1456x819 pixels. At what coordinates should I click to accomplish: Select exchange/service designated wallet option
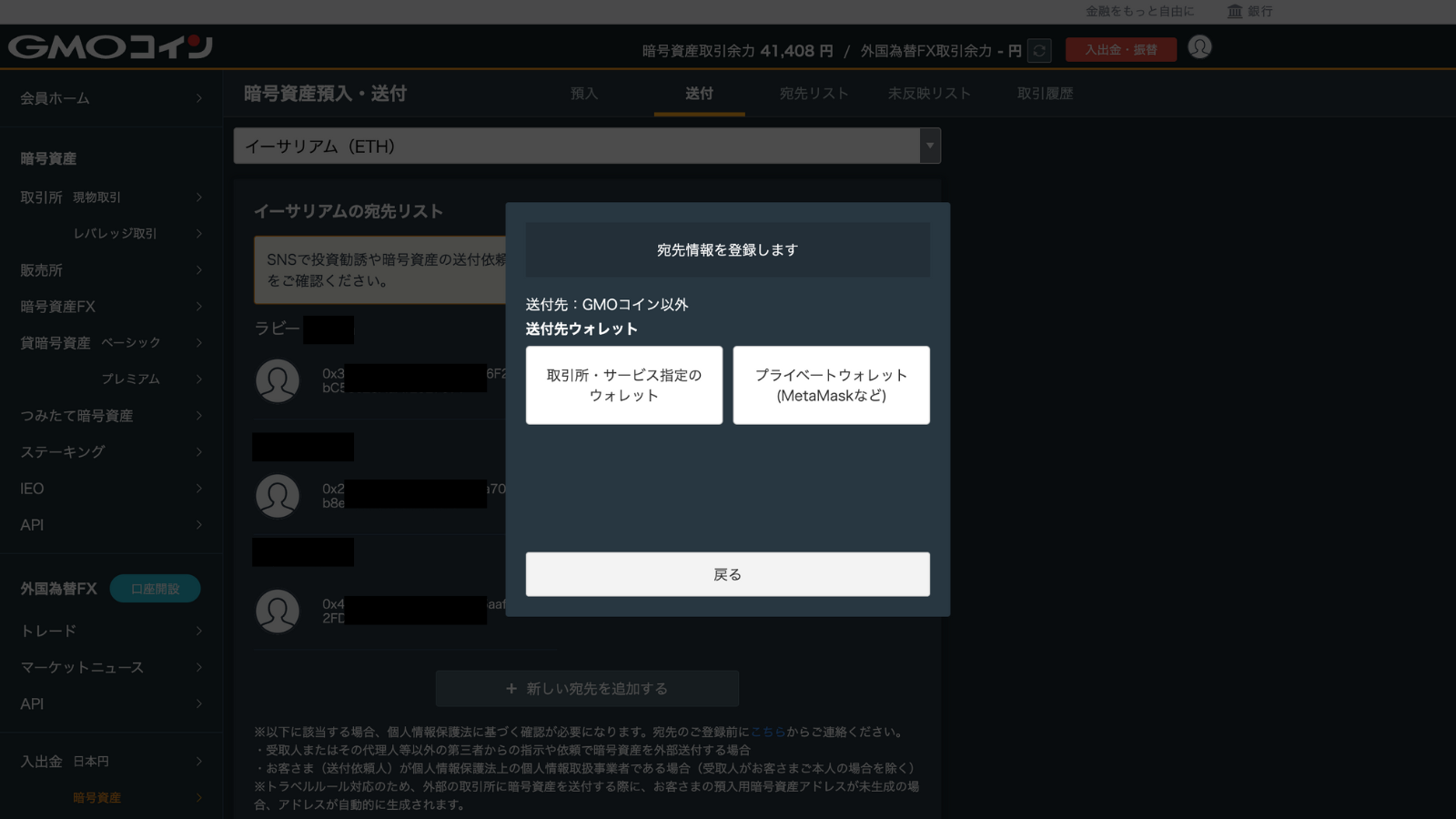pos(623,385)
